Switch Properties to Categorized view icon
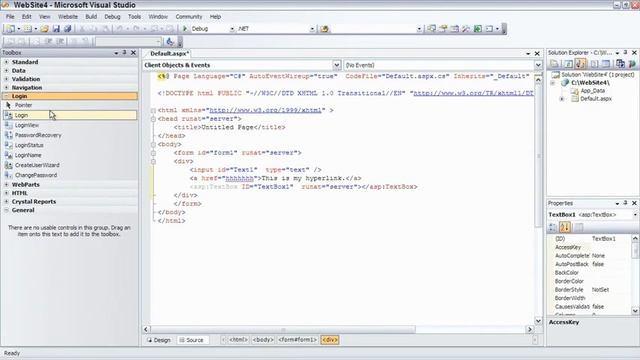 (x=553, y=227)
